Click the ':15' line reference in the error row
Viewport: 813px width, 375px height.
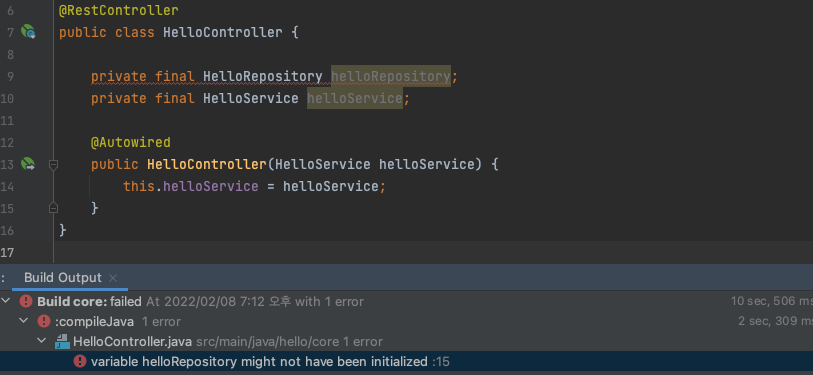(441, 362)
